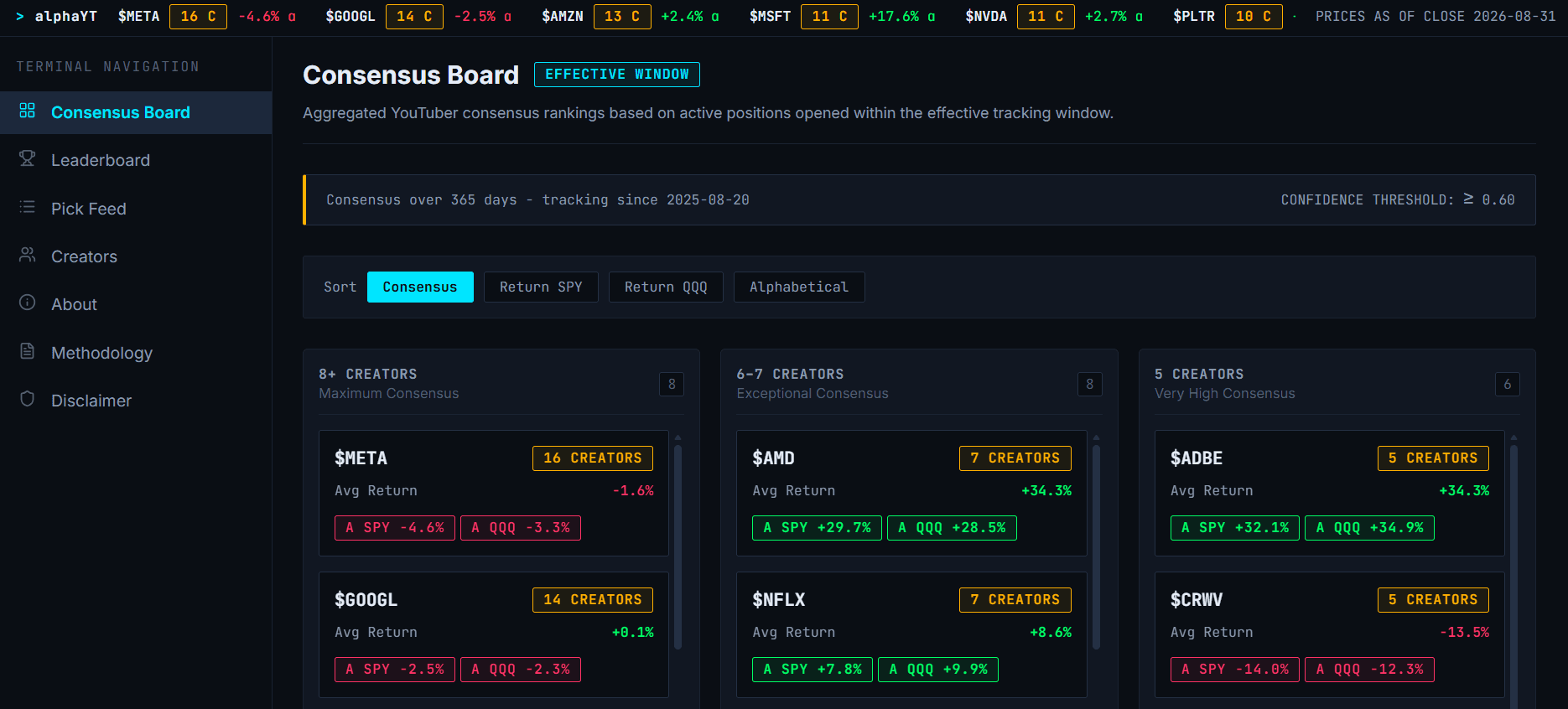Viewport: 1568px width, 709px height.
Task: Click the 5 CREATORS badge on $CRWV card
Action: pyautogui.click(x=1433, y=599)
